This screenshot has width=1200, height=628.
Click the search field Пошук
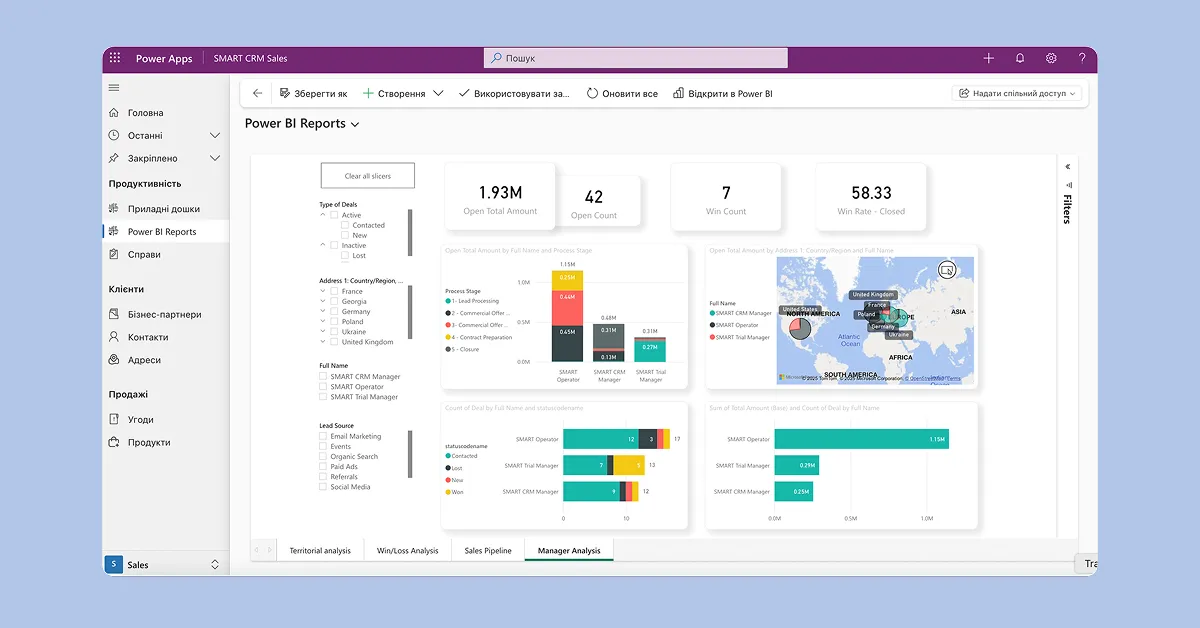pyautogui.click(x=636, y=58)
